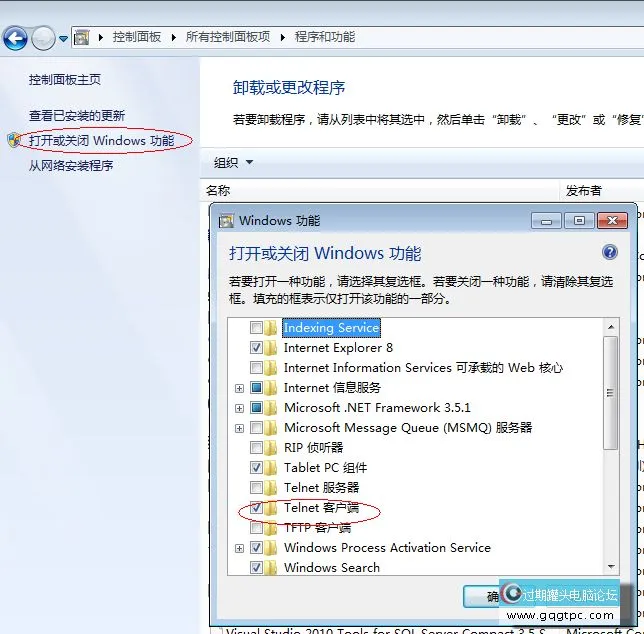
Task: Toggle Windows Process Activation Service checkbox
Action: tap(256, 548)
